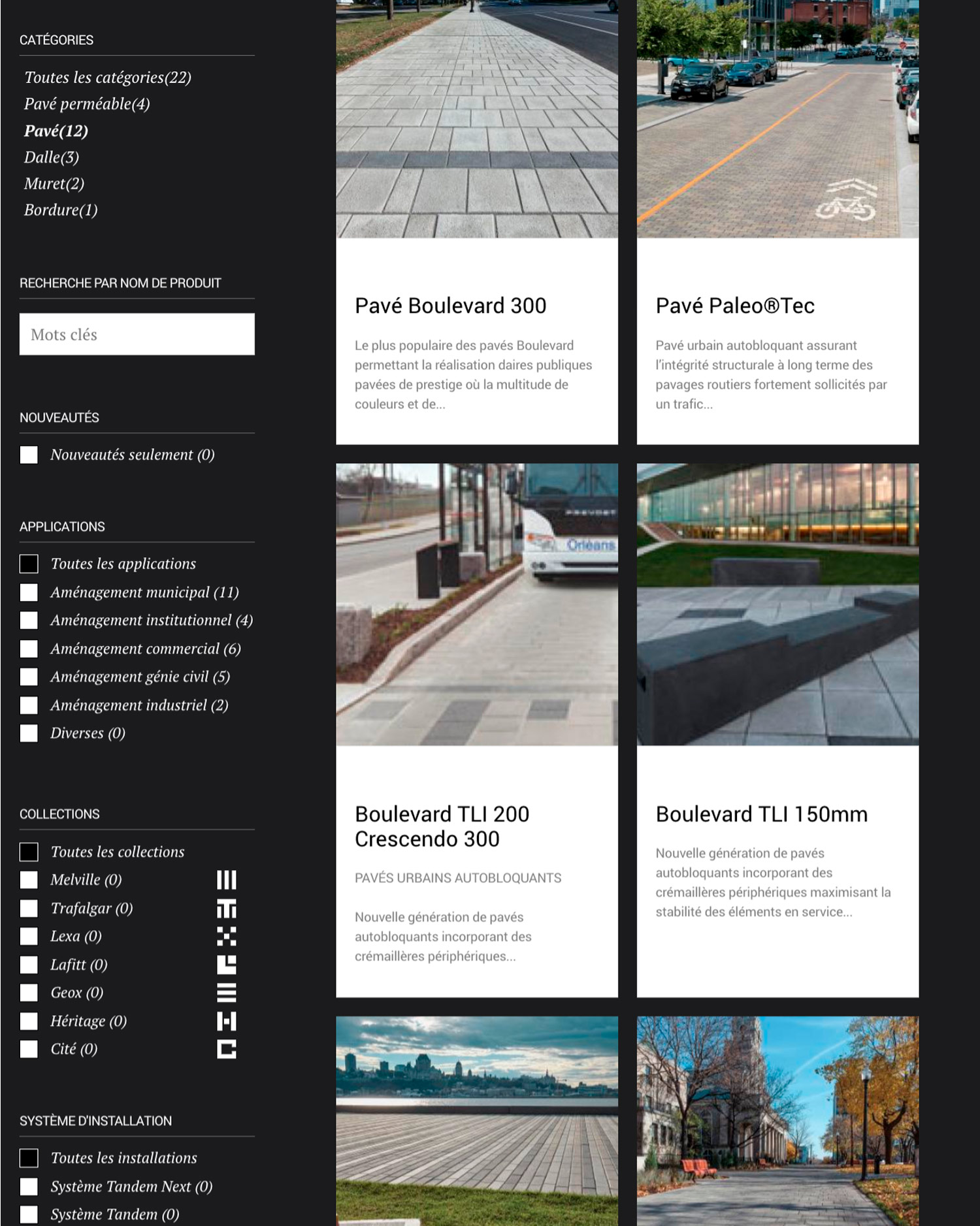This screenshot has height=1226, width=980.
Task: Click the NOUVEAUTÉS section heading
Action: pyautogui.click(x=59, y=417)
